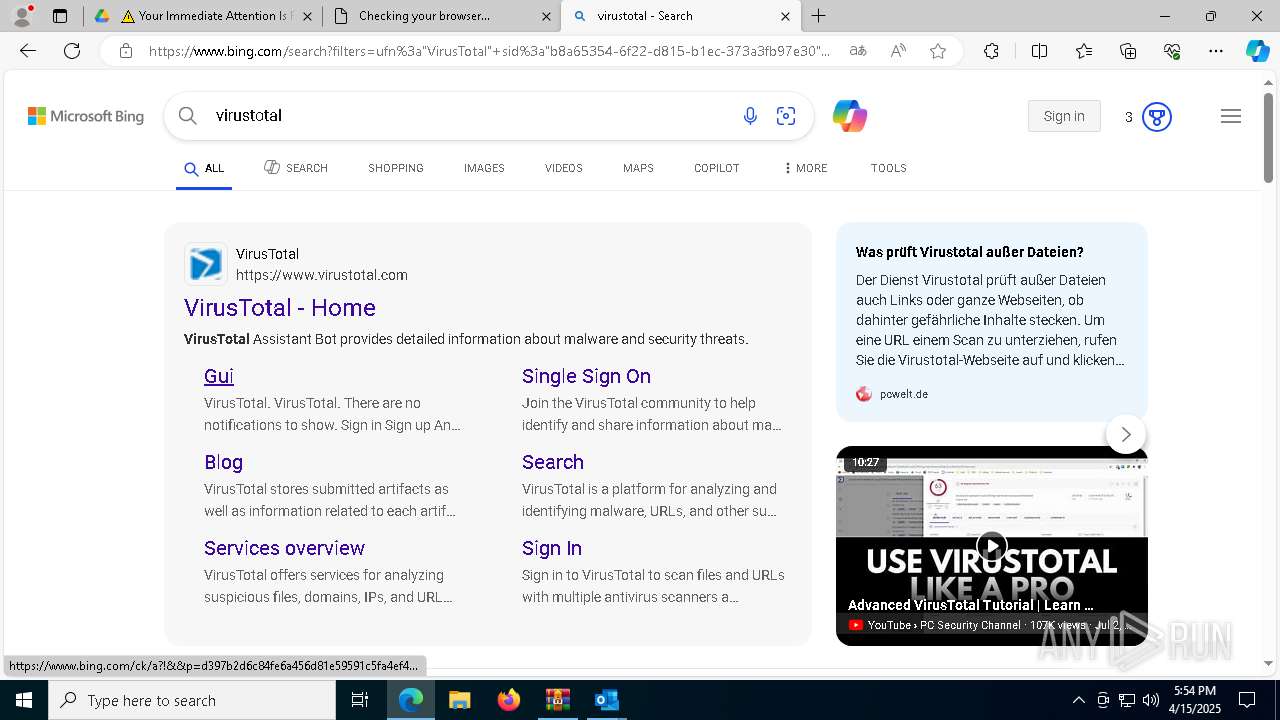Screen dimensions: 1280x720
Task: Click the translate page icon
Action: click(858, 51)
